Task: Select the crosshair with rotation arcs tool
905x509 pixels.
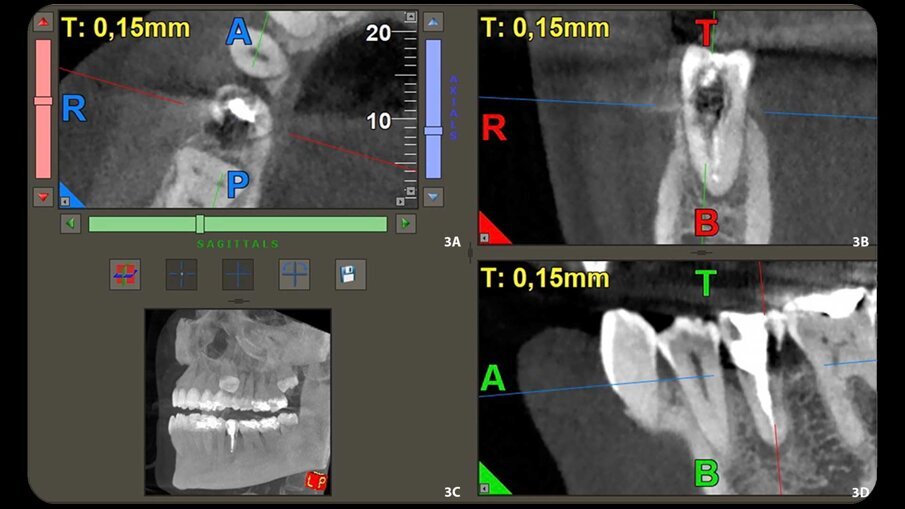Action: tap(294, 274)
